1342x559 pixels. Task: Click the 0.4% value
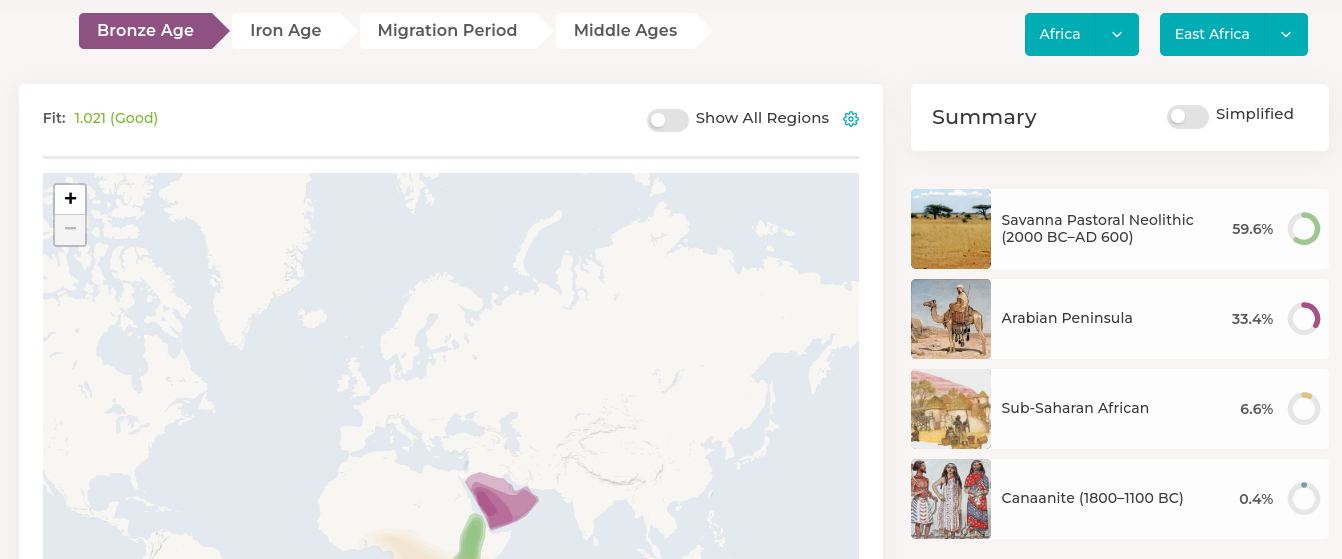pyautogui.click(x=1256, y=499)
